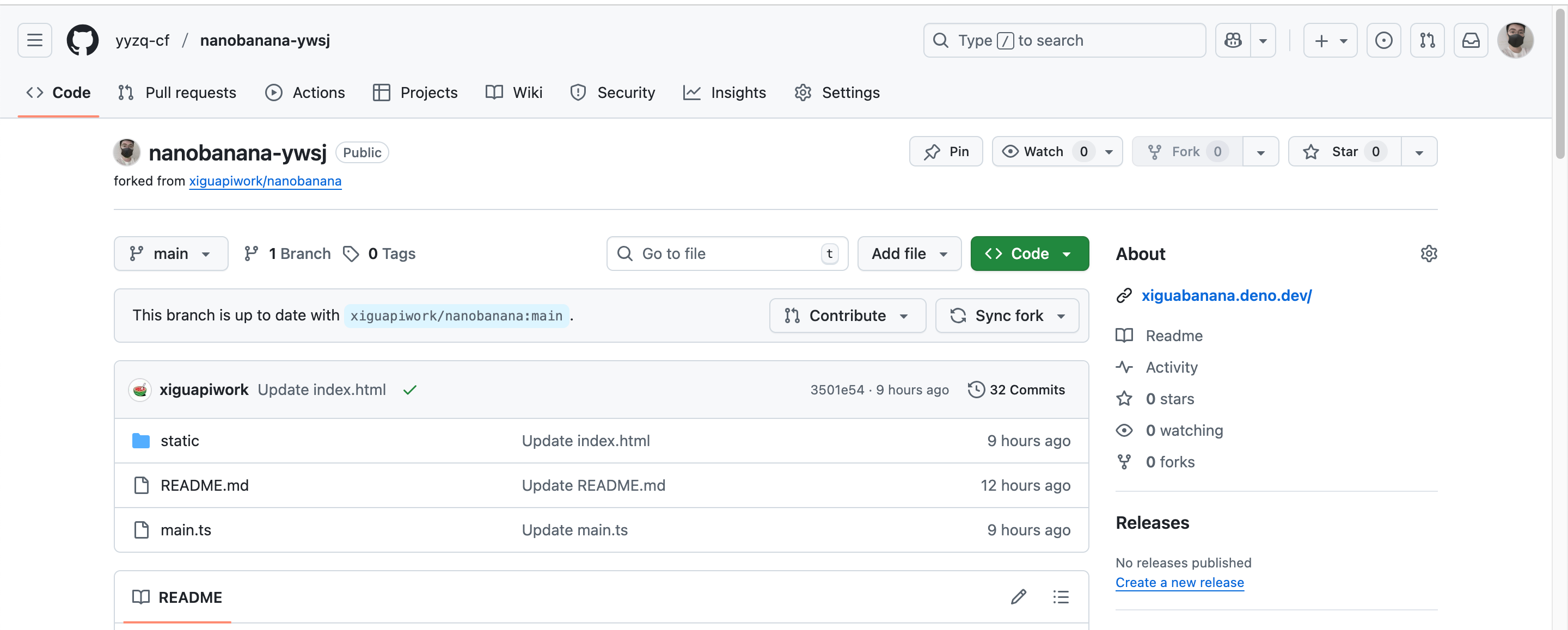Viewport: 1568px width, 630px height.
Task: Open the issues icon in the header
Action: point(1383,40)
